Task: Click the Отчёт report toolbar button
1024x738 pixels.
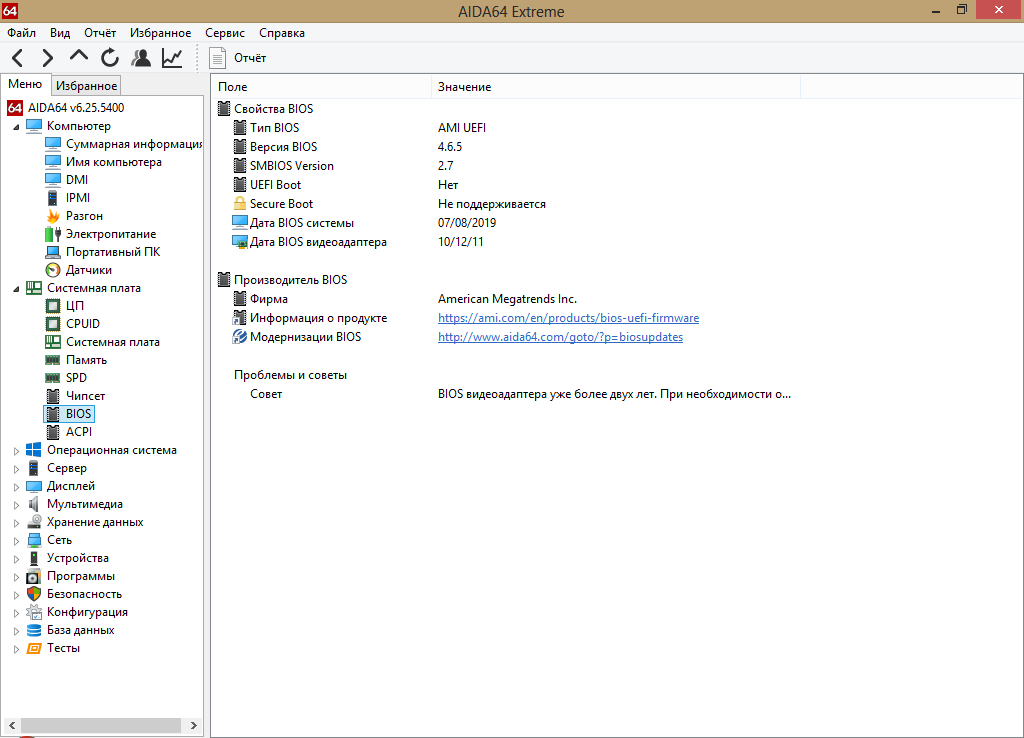Action: [x=238, y=58]
